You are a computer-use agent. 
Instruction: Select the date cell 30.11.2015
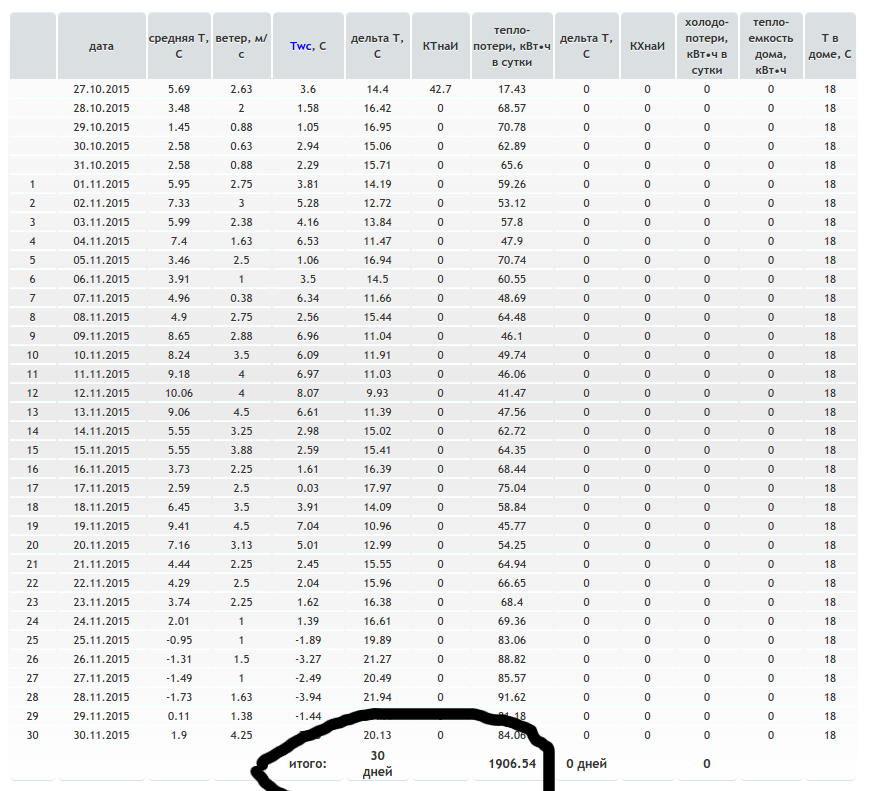pyautogui.click(x=101, y=735)
